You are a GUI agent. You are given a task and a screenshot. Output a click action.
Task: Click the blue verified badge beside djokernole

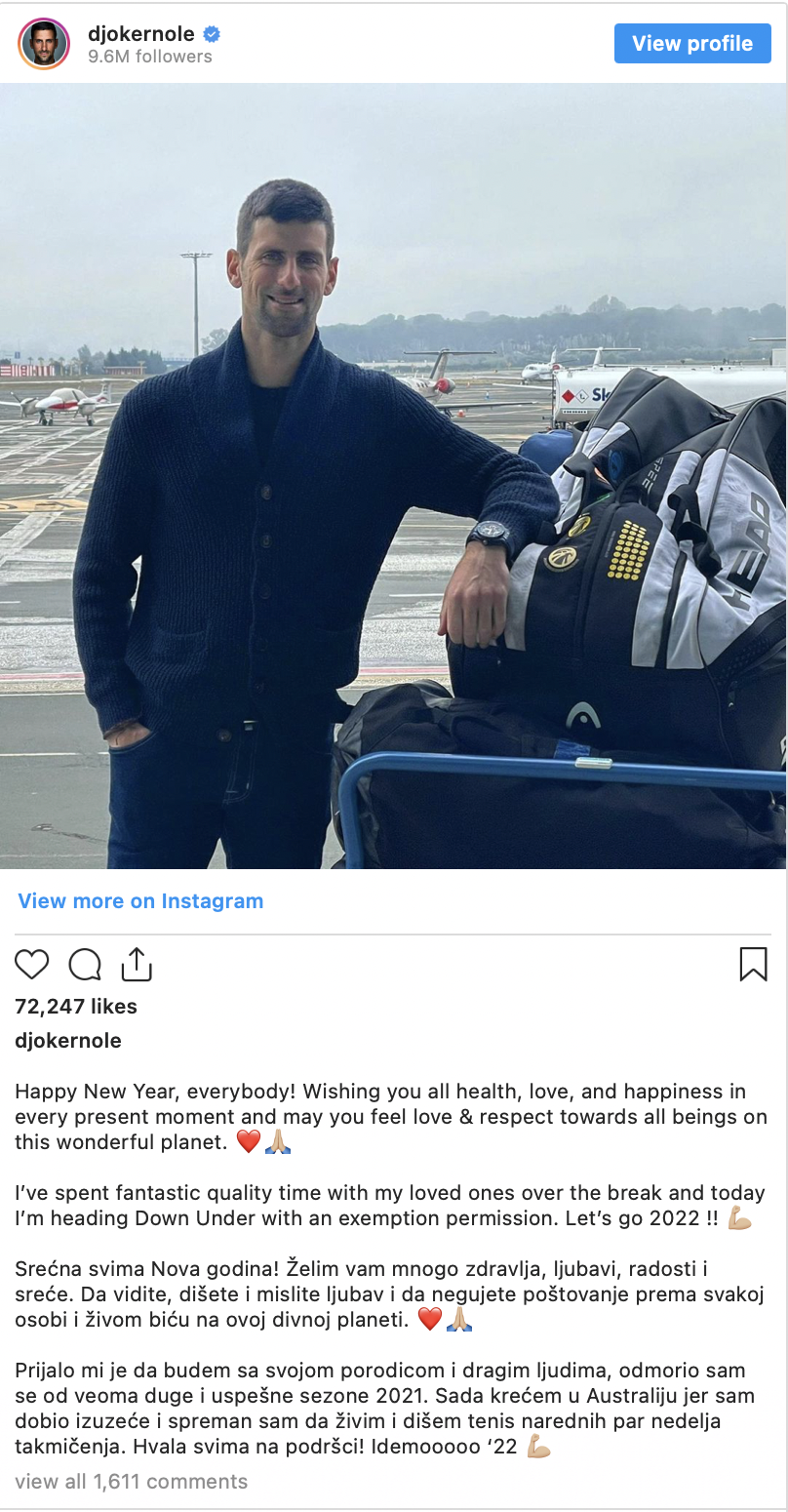click(x=211, y=34)
